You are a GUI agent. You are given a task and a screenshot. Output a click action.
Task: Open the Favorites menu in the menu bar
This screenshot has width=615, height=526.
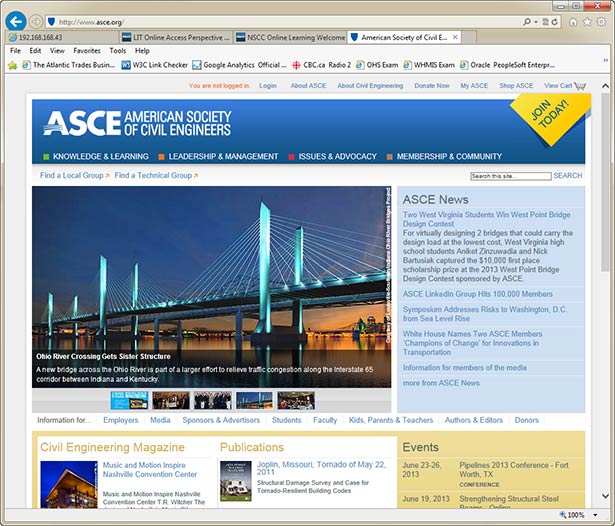86,50
